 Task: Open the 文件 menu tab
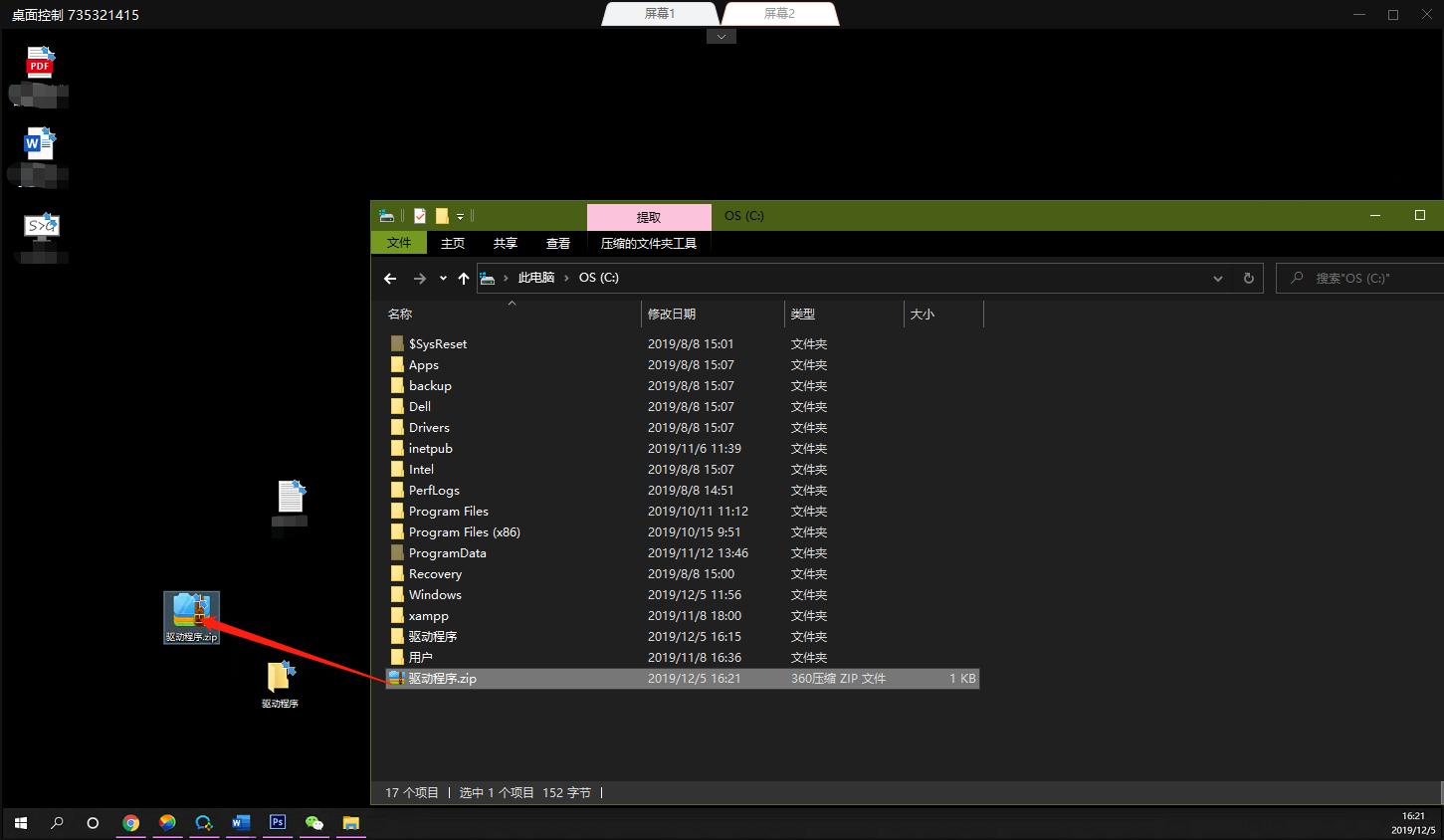(x=399, y=243)
